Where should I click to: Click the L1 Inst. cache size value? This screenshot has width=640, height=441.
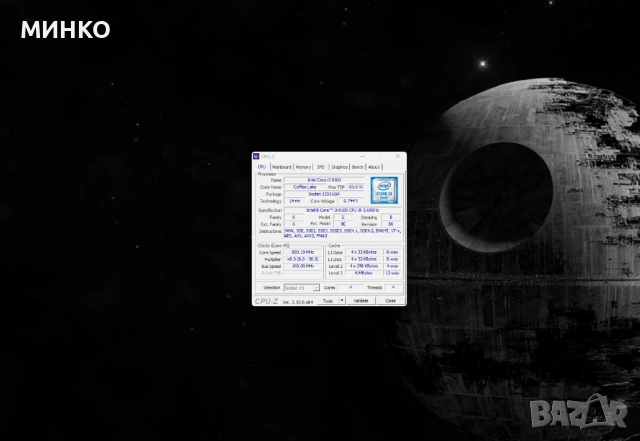[364, 259]
